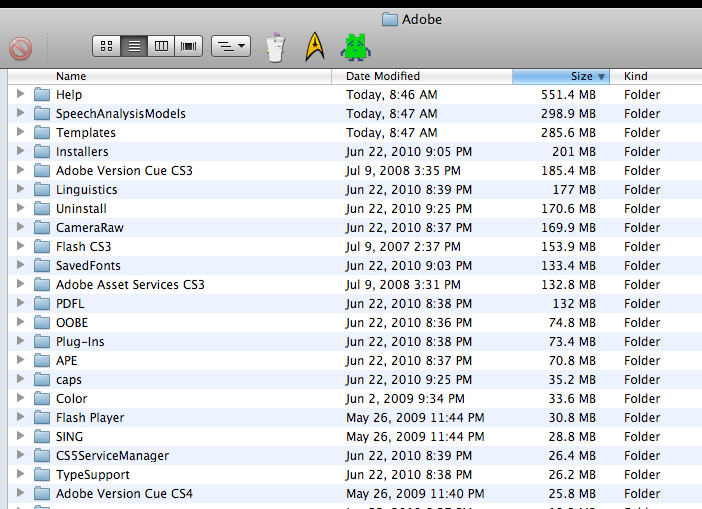The height and width of the screenshot is (509, 702).
Task: Expand the SavedFonts folder
Action: (20, 265)
